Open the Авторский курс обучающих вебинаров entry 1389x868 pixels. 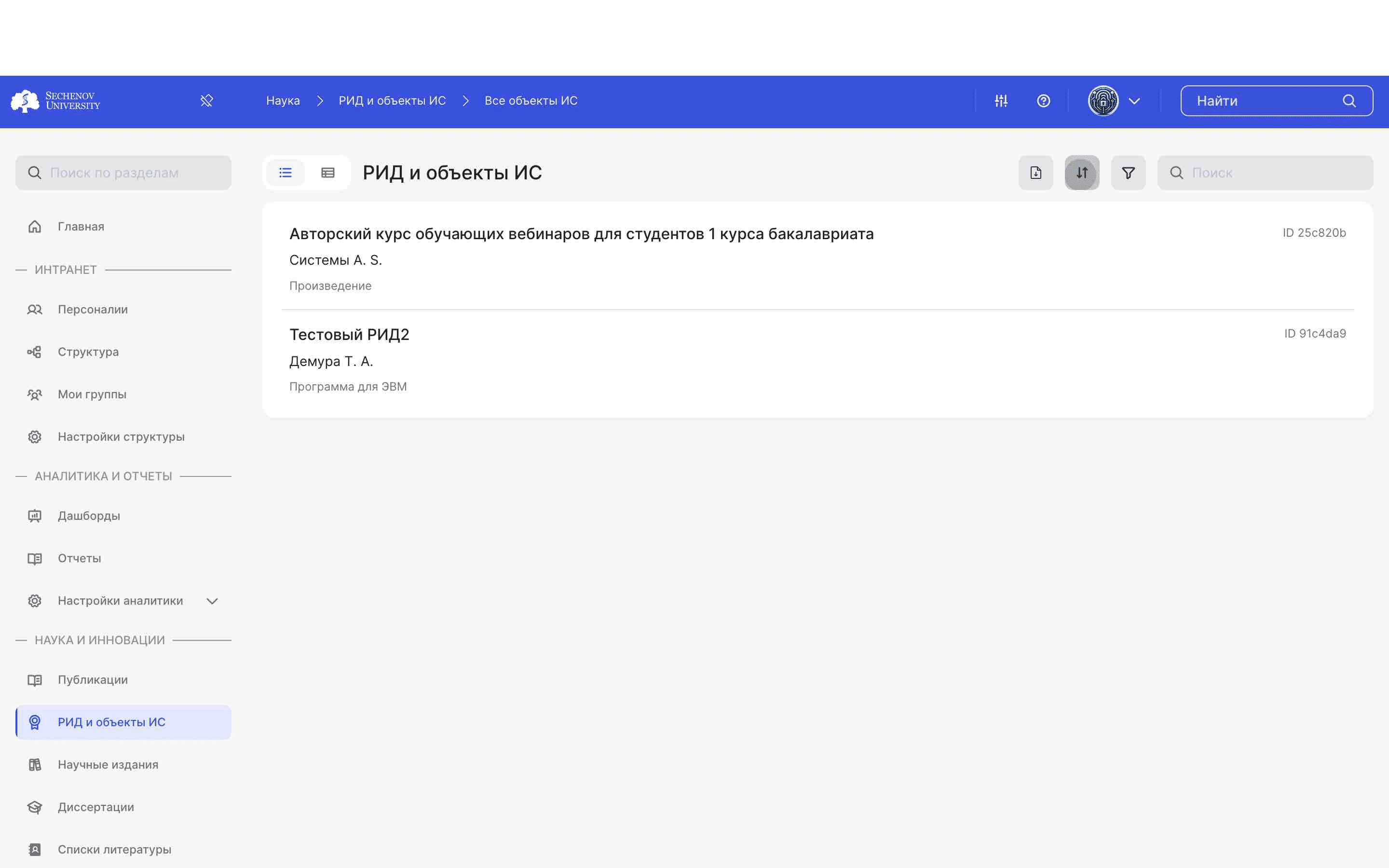coord(582,234)
